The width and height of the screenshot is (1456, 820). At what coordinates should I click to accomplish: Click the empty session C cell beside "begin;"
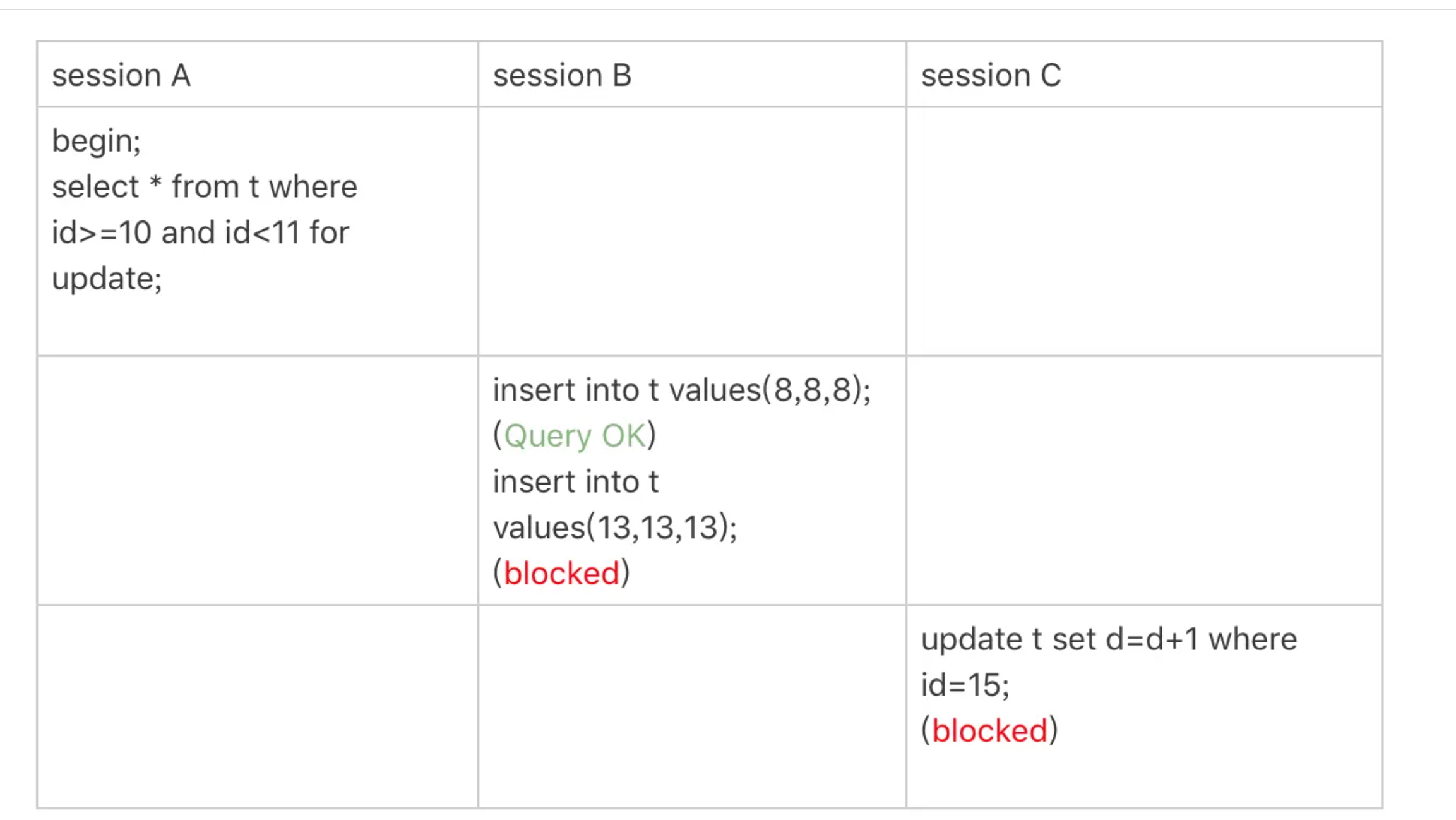pos(1144,231)
